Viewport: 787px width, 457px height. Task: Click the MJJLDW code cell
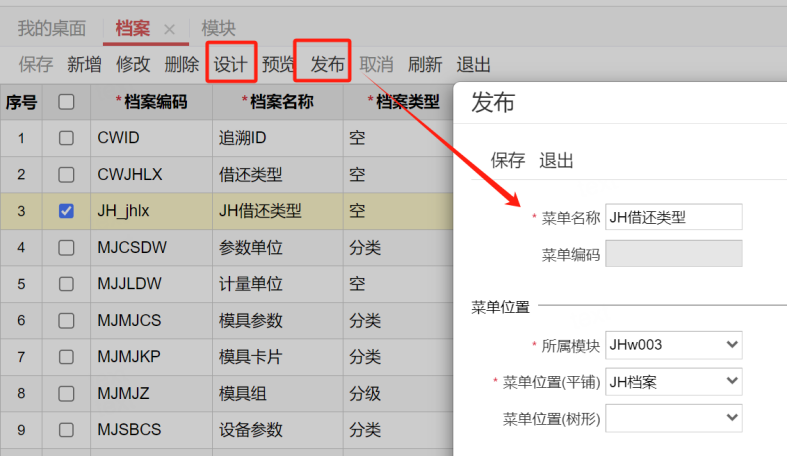(x=152, y=284)
